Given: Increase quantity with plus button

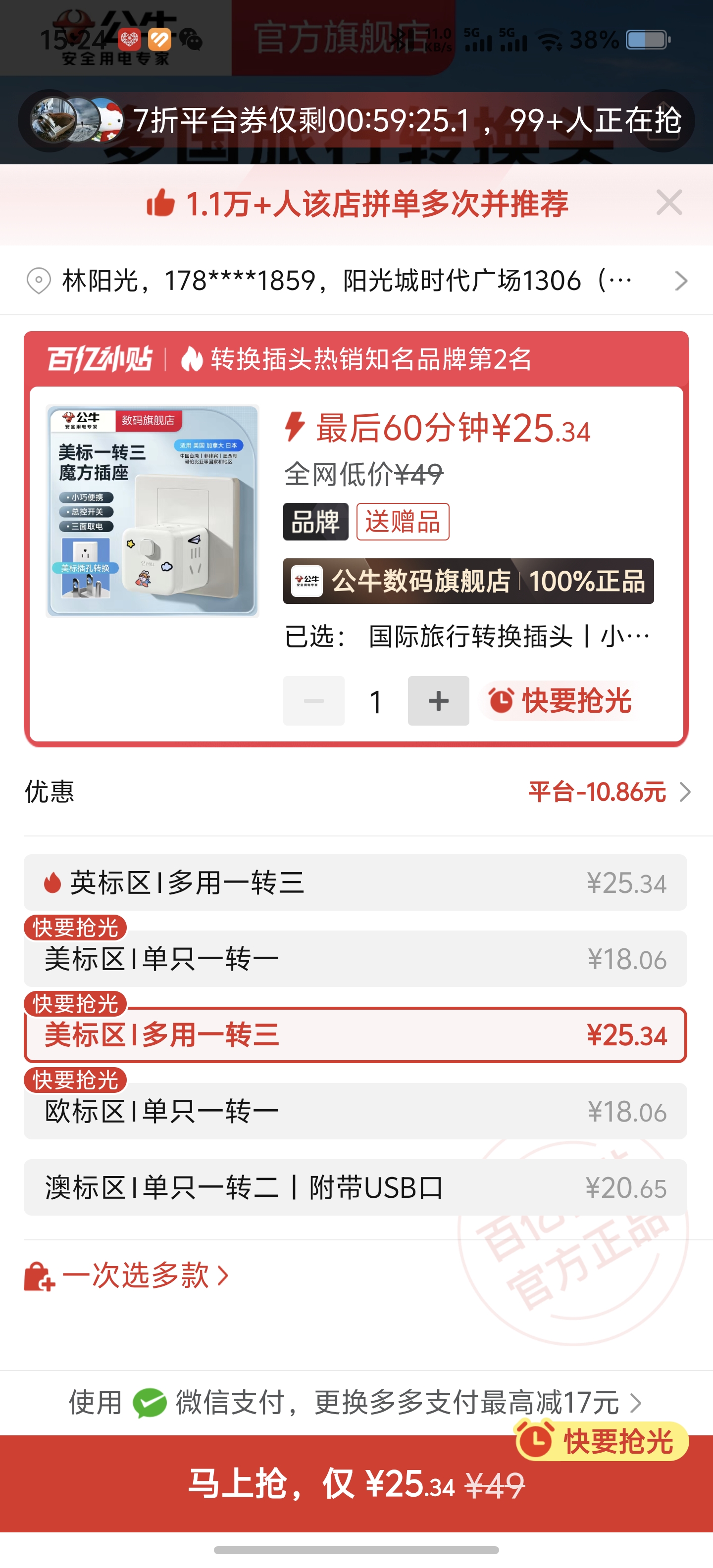Looking at the screenshot, I should [x=438, y=701].
